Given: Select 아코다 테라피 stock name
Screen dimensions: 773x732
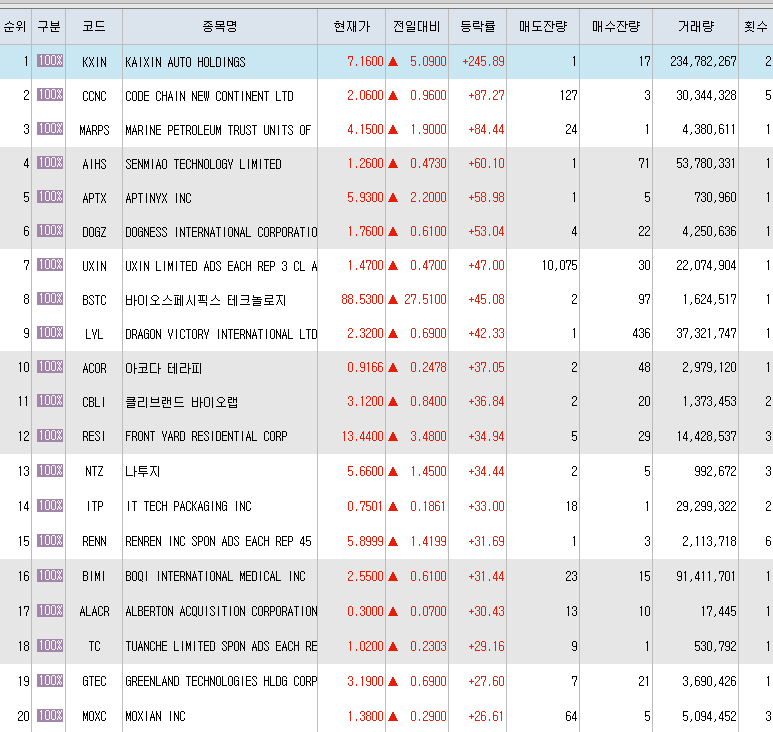Looking at the screenshot, I should pyautogui.click(x=164, y=368).
